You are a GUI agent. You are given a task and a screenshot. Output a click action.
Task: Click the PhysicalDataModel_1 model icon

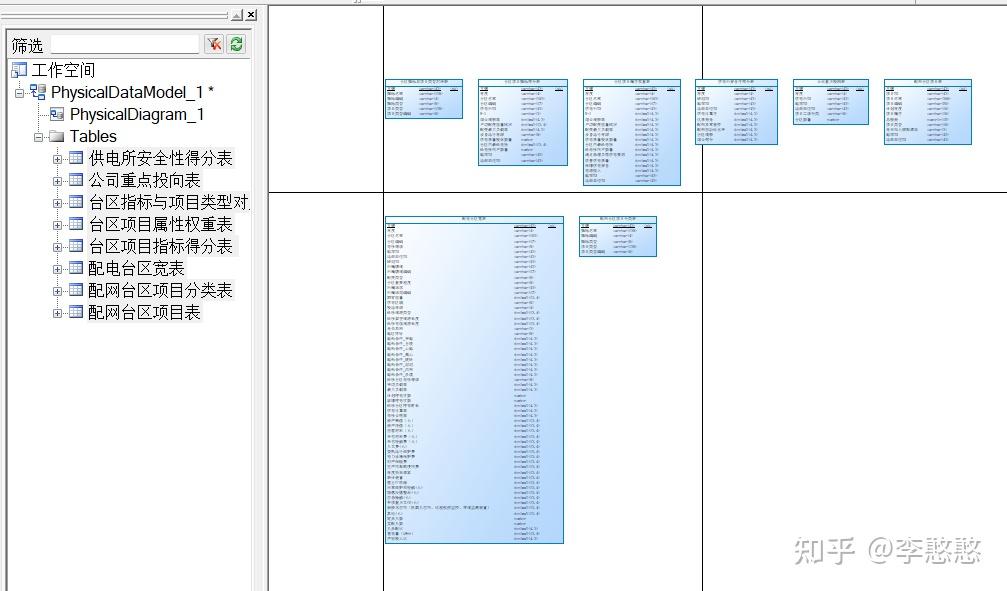click(39, 92)
